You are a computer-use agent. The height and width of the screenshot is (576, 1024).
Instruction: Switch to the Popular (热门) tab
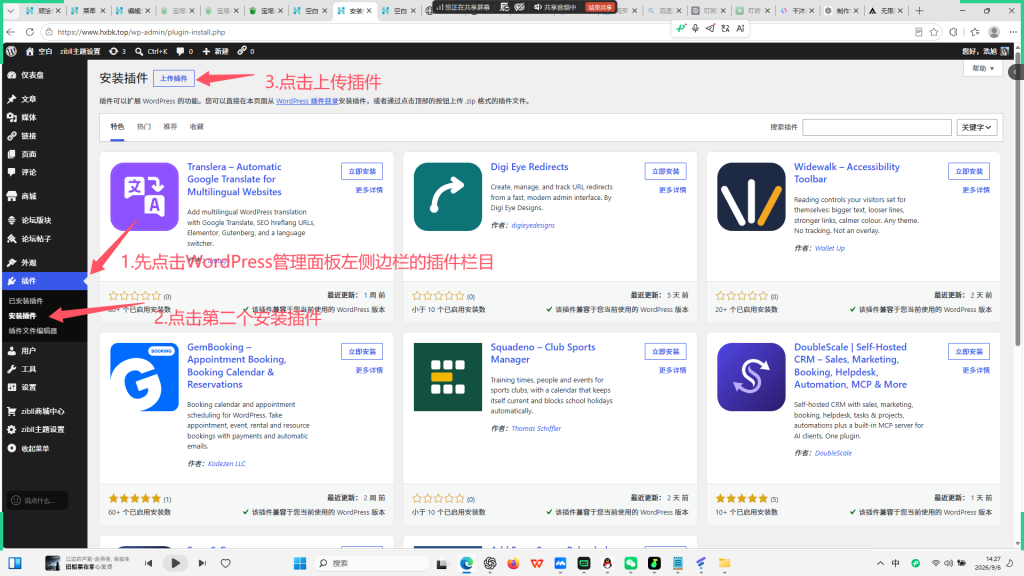(x=144, y=127)
